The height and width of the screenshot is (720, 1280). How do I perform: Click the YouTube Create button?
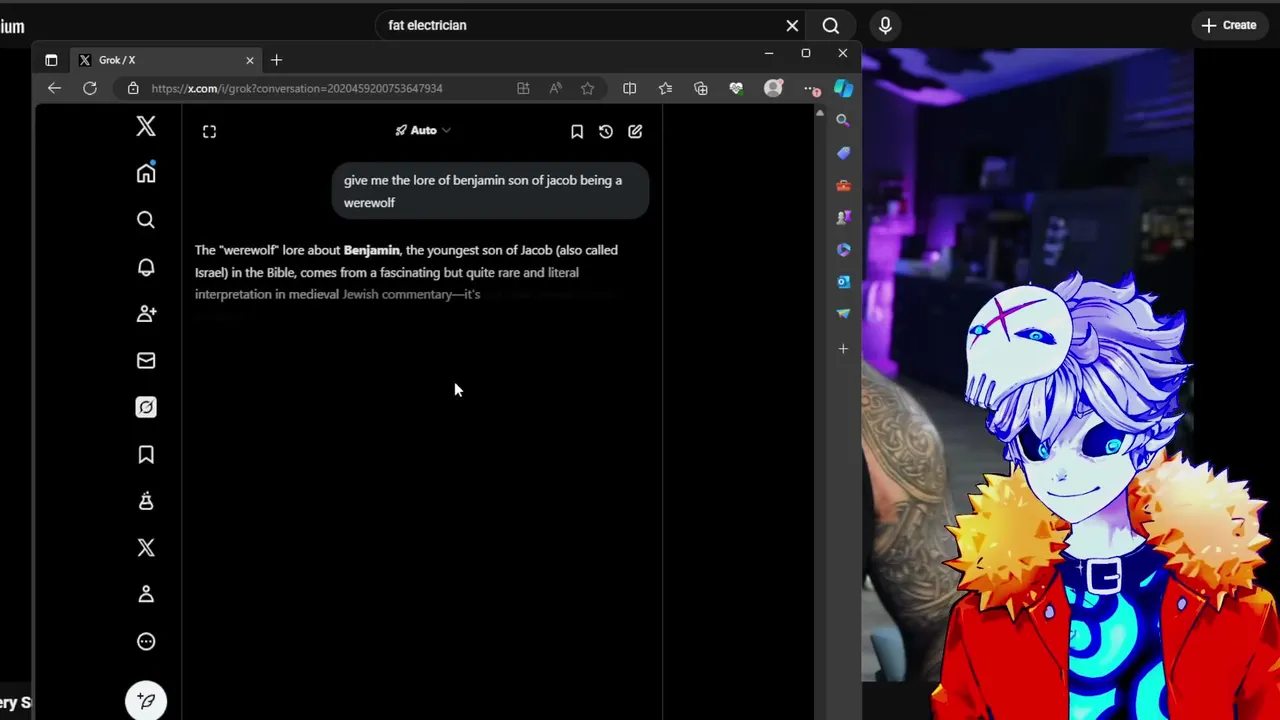point(1229,25)
